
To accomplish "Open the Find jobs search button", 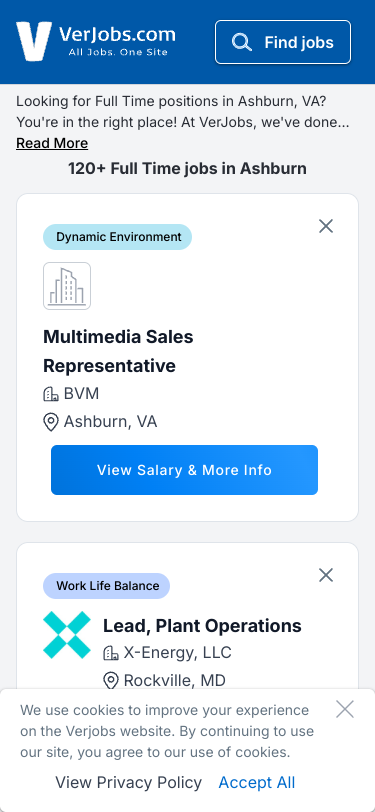I will tap(283, 42).
